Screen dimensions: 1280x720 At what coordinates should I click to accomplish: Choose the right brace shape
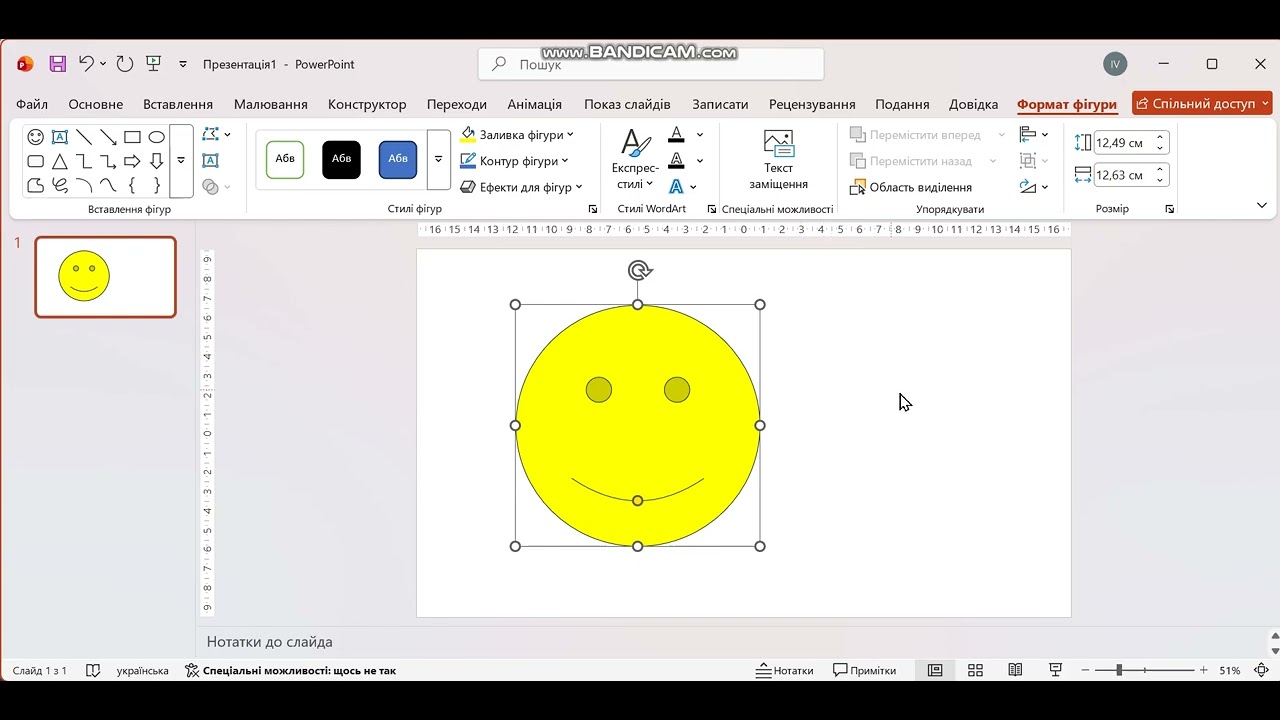tap(156, 185)
